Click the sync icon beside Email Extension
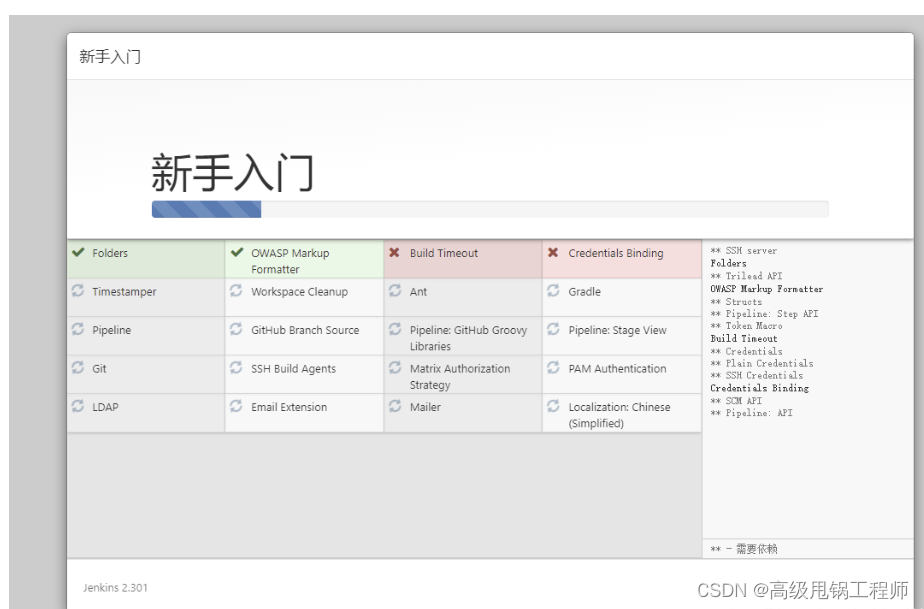 [x=236, y=406]
